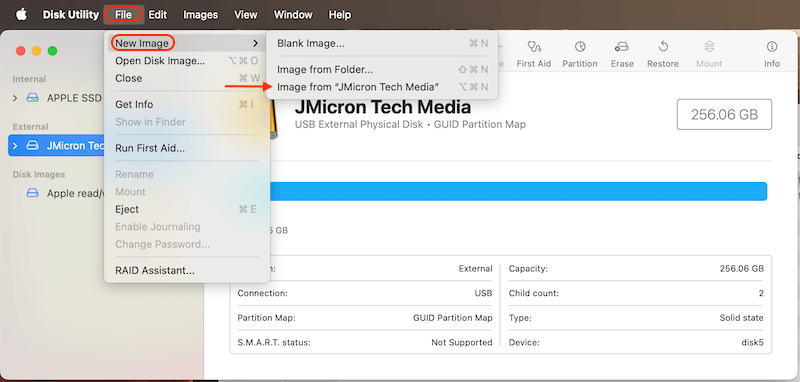Viewport: 800px width, 382px height.
Task: Select the APPLE SSD drive icon
Action: [32, 98]
